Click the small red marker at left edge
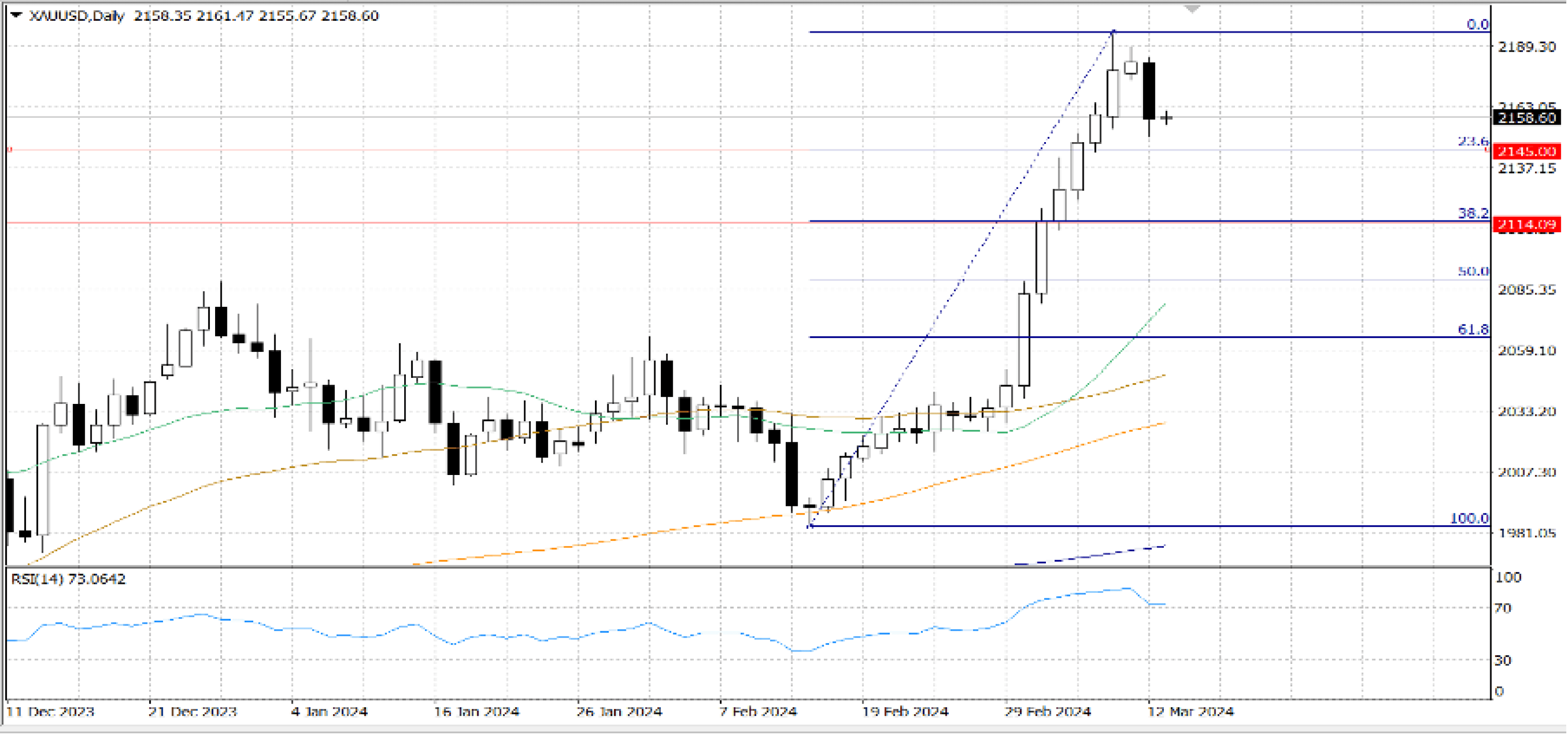This screenshot has width=1568, height=735. 10,149
